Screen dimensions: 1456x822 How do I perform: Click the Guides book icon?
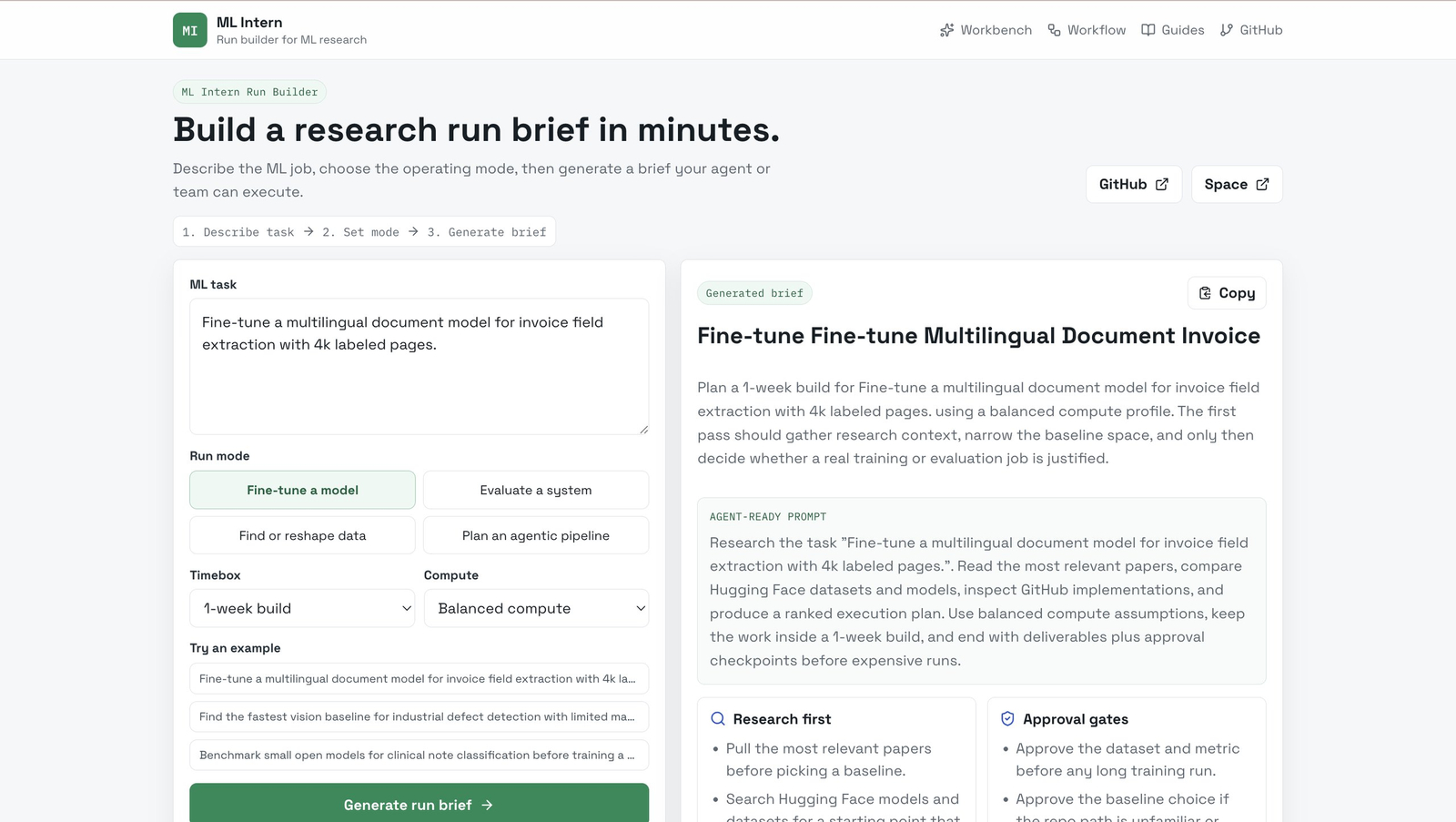coord(1148,30)
